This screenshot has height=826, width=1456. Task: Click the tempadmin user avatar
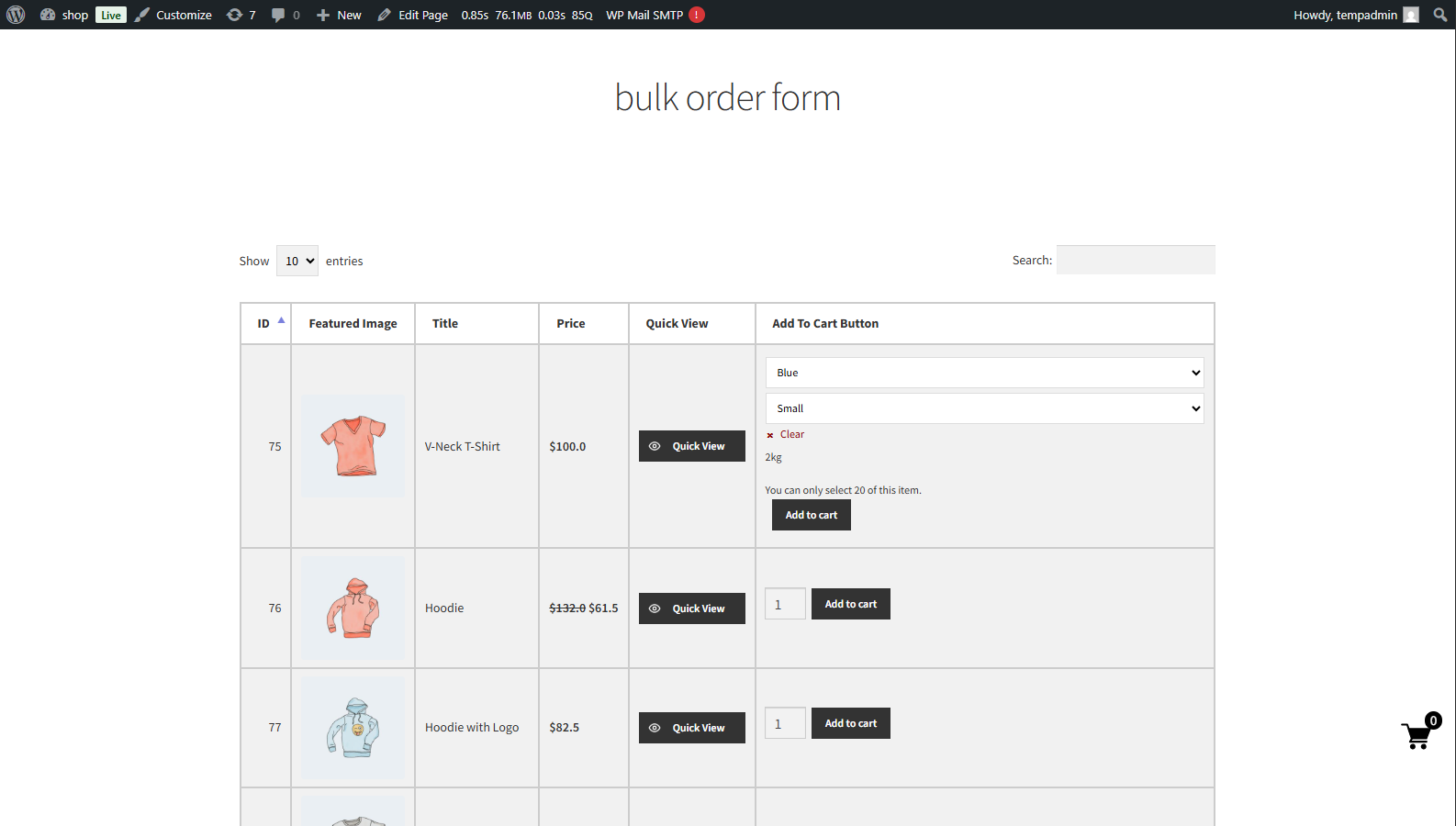click(x=1411, y=15)
